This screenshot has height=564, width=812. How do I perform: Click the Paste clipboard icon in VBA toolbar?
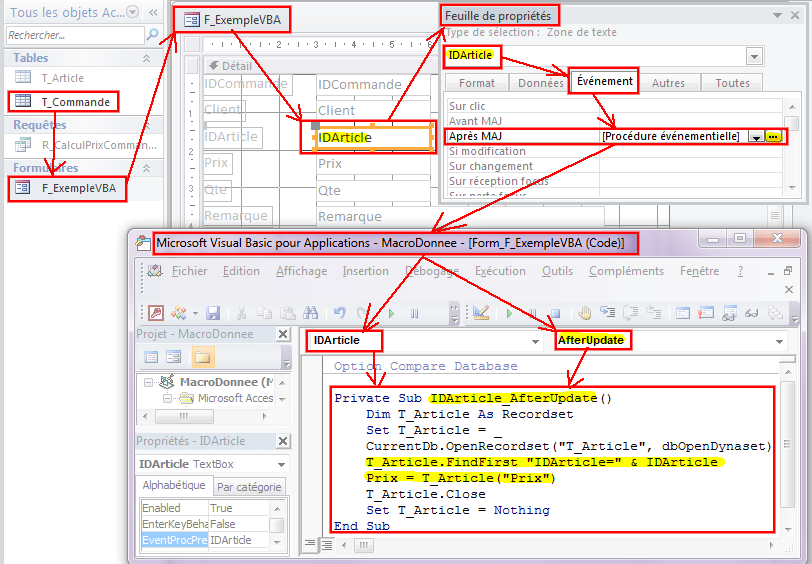pyautogui.click(x=287, y=313)
